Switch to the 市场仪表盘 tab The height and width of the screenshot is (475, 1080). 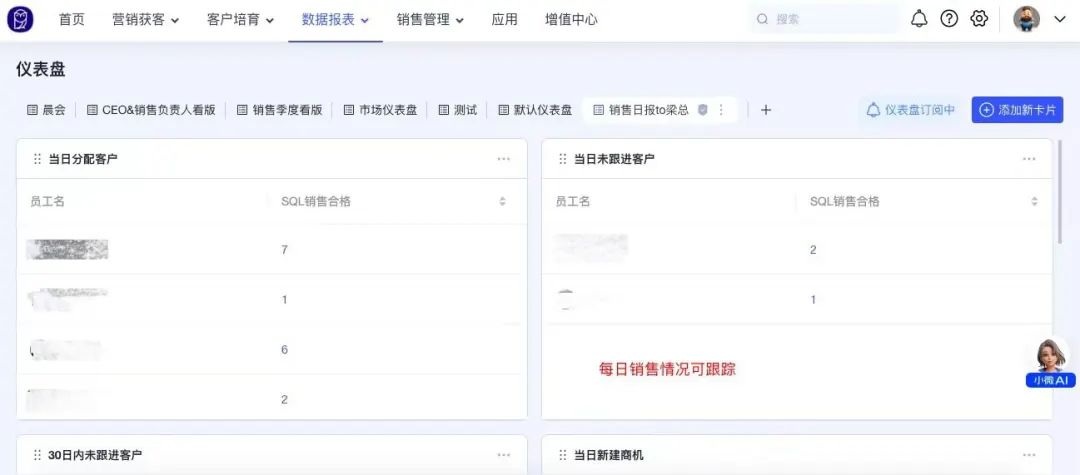point(380,110)
